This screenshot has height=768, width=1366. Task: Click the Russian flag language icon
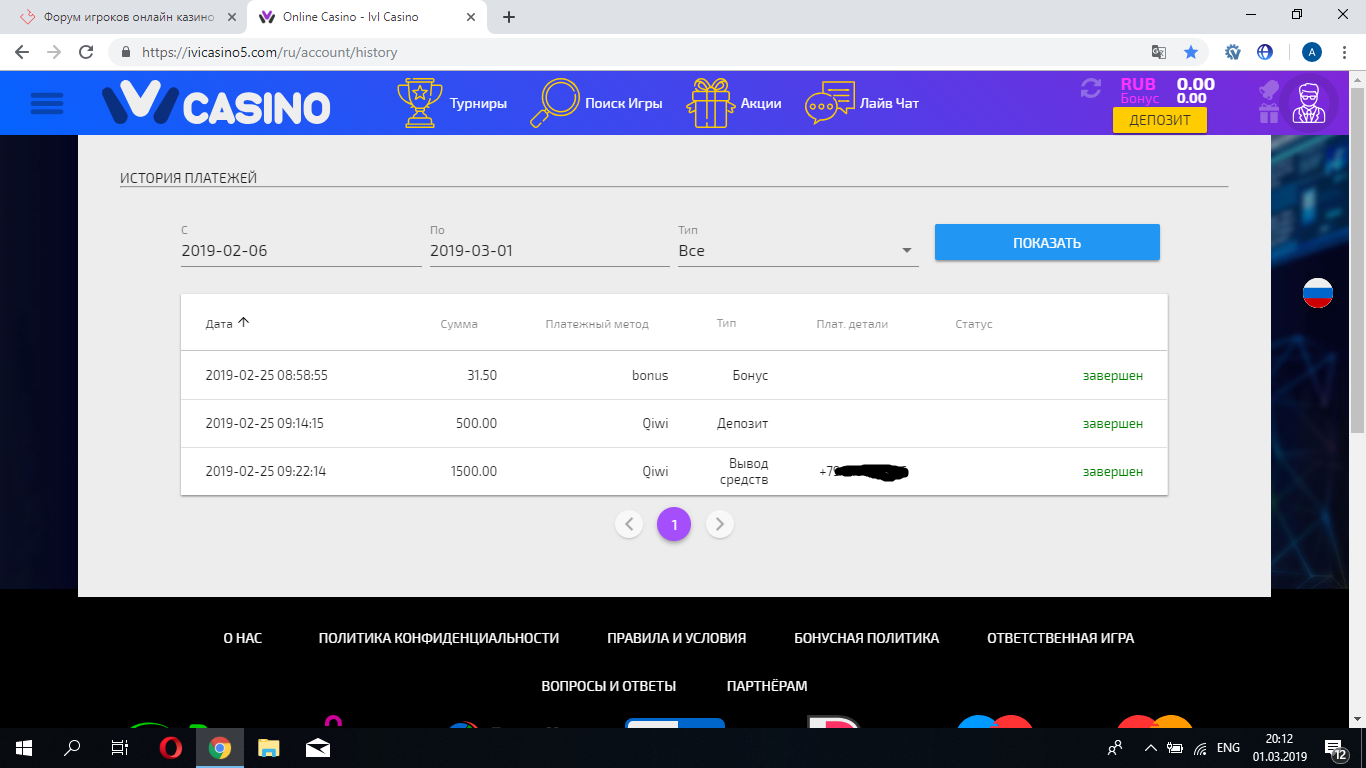click(x=1317, y=293)
